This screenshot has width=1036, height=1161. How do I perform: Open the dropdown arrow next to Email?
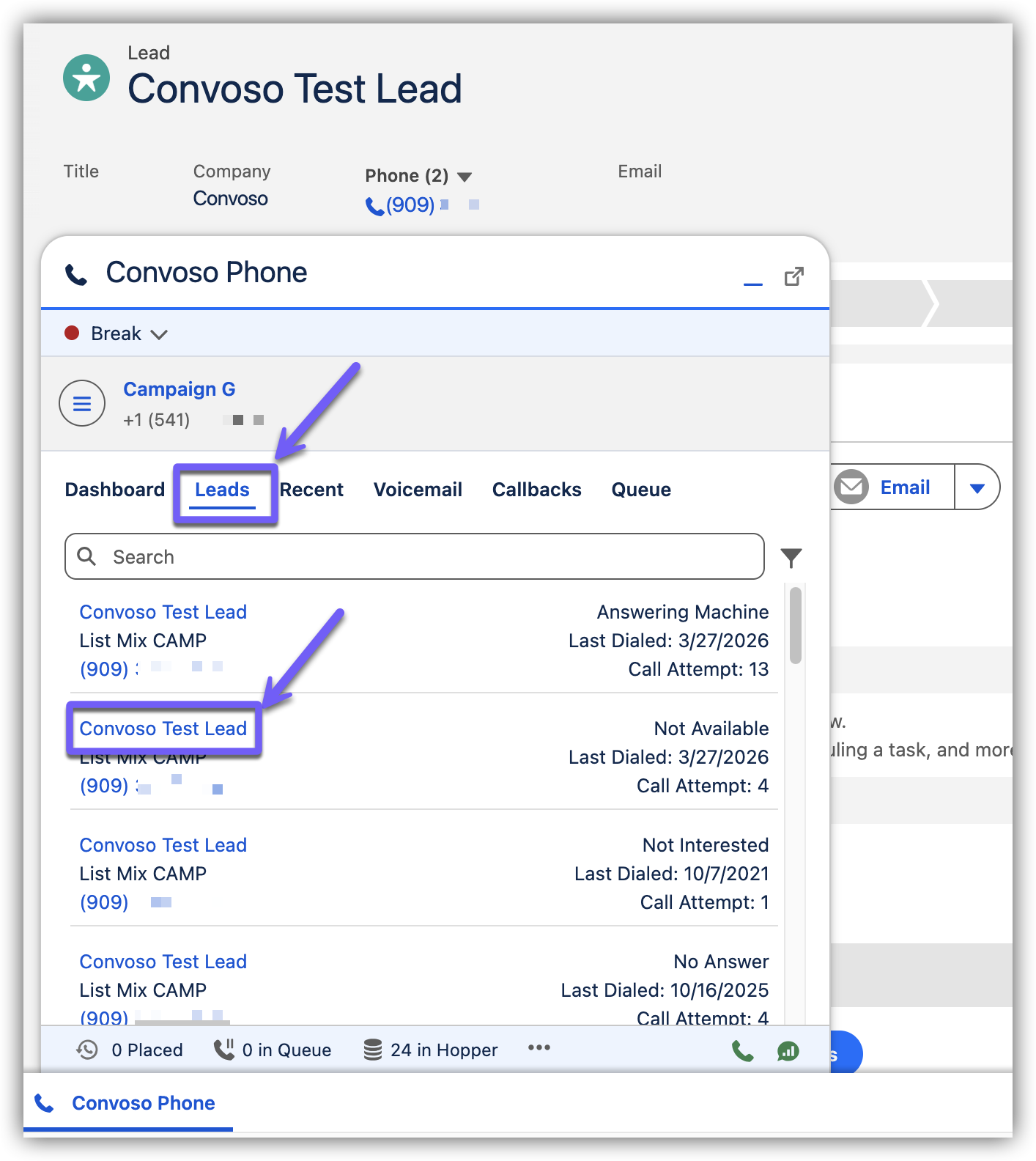pyautogui.click(x=977, y=488)
